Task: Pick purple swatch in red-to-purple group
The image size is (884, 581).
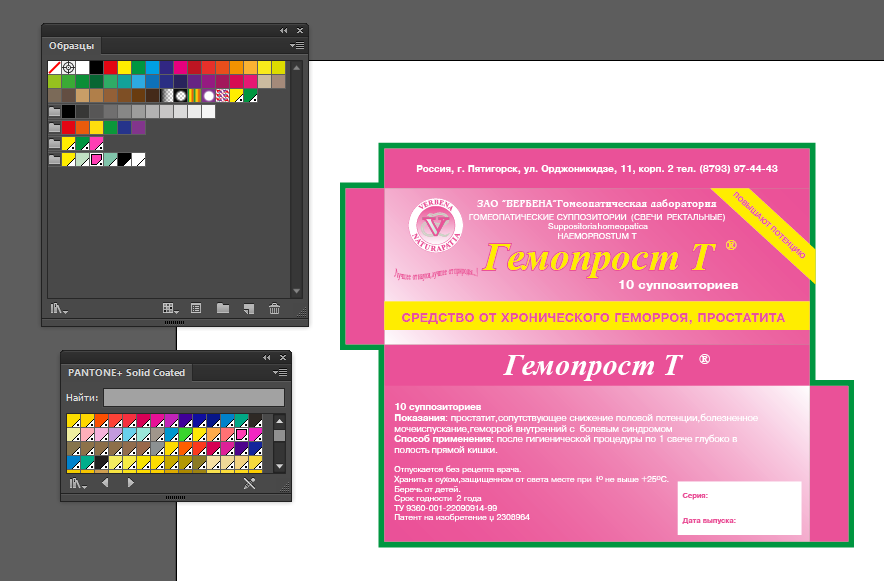Action: pos(139,127)
